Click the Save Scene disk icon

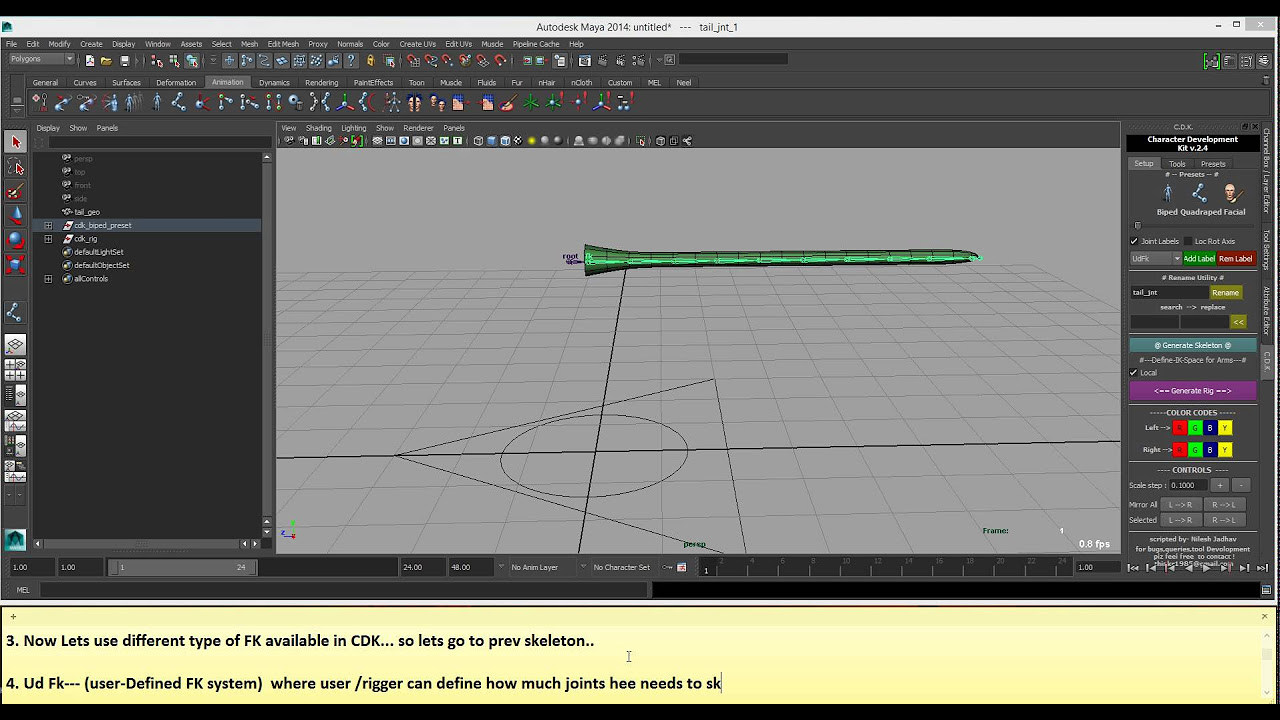124,60
